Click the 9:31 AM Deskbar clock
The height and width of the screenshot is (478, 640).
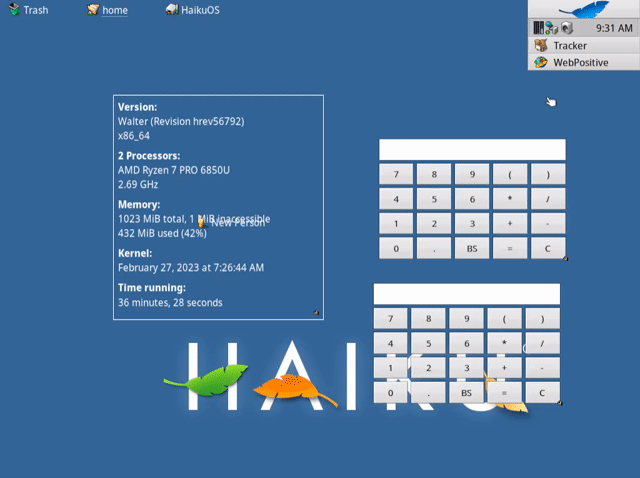coord(614,28)
